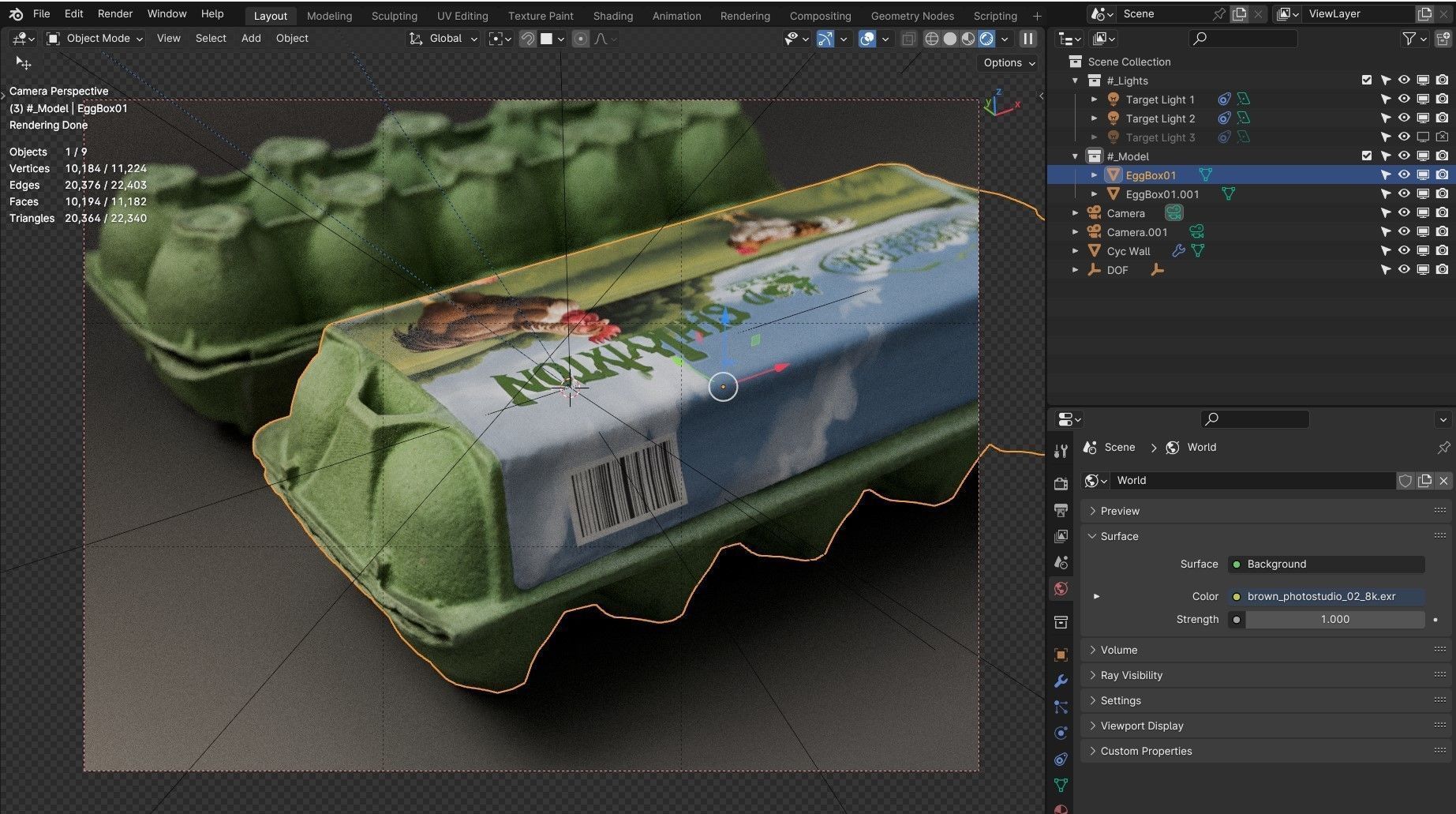Toggle DOF selectability arrow

coord(1385,270)
